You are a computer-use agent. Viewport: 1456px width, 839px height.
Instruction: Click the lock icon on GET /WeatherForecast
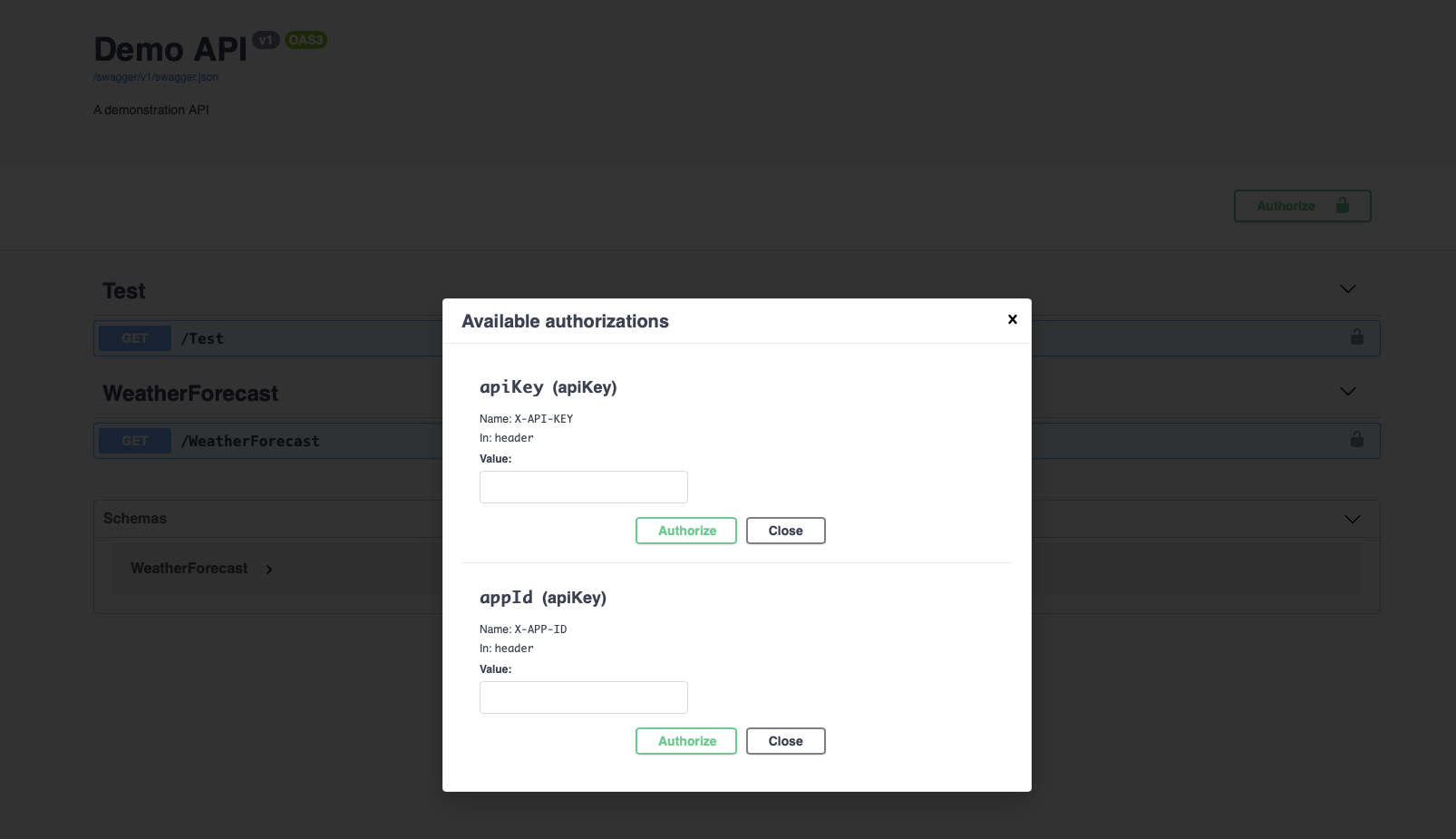pos(1356,440)
